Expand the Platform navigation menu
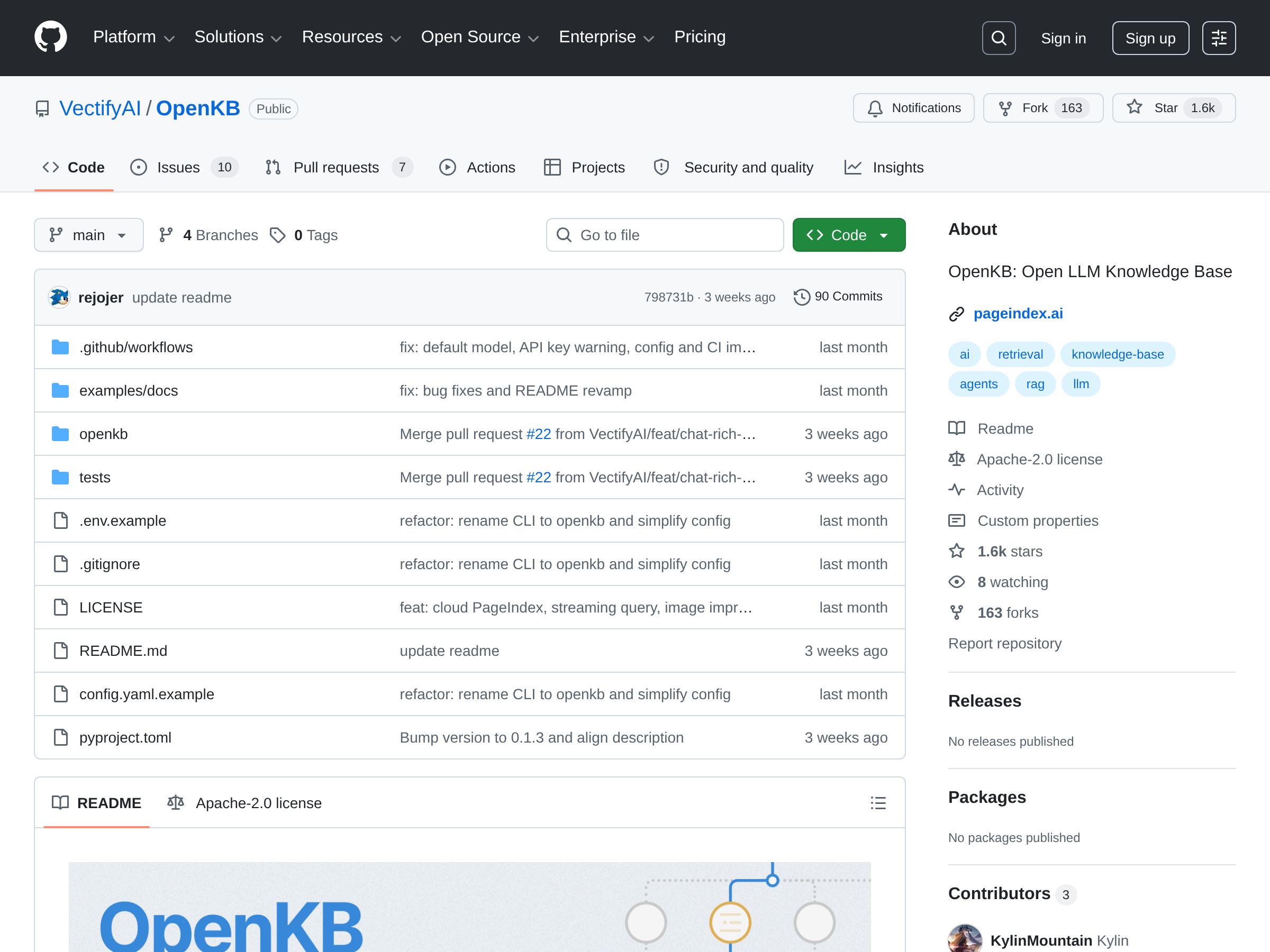The height and width of the screenshot is (952, 1270). click(x=134, y=38)
